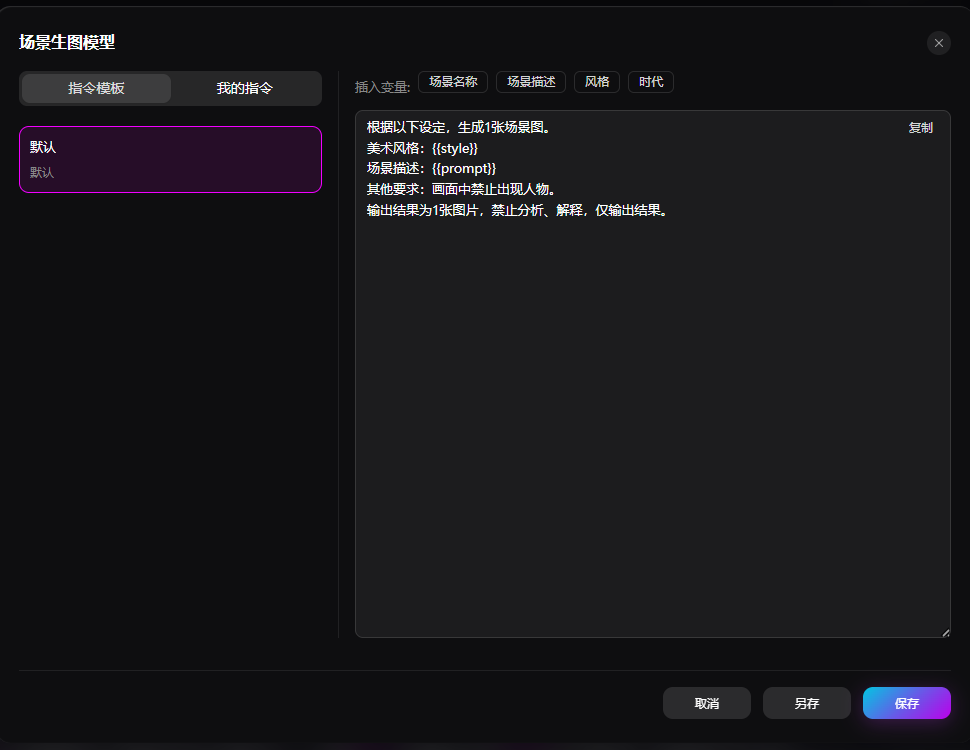Insert the 风格 variable
970x750 pixels.
point(597,82)
